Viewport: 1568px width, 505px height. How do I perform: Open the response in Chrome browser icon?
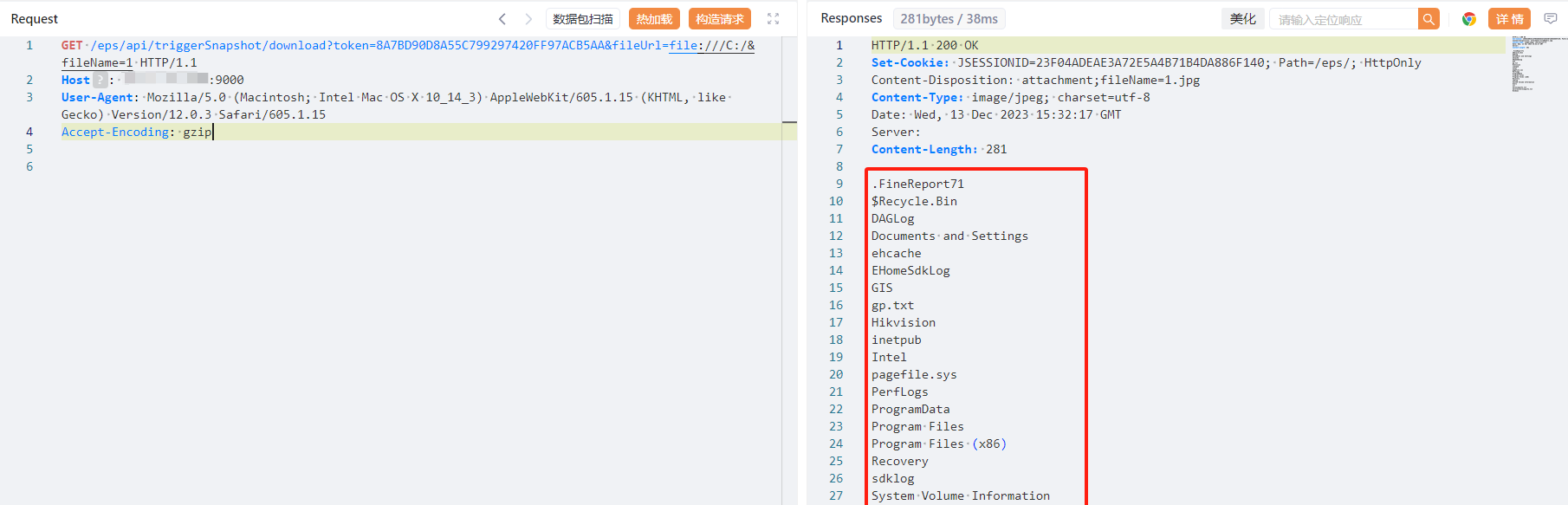(x=1469, y=19)
